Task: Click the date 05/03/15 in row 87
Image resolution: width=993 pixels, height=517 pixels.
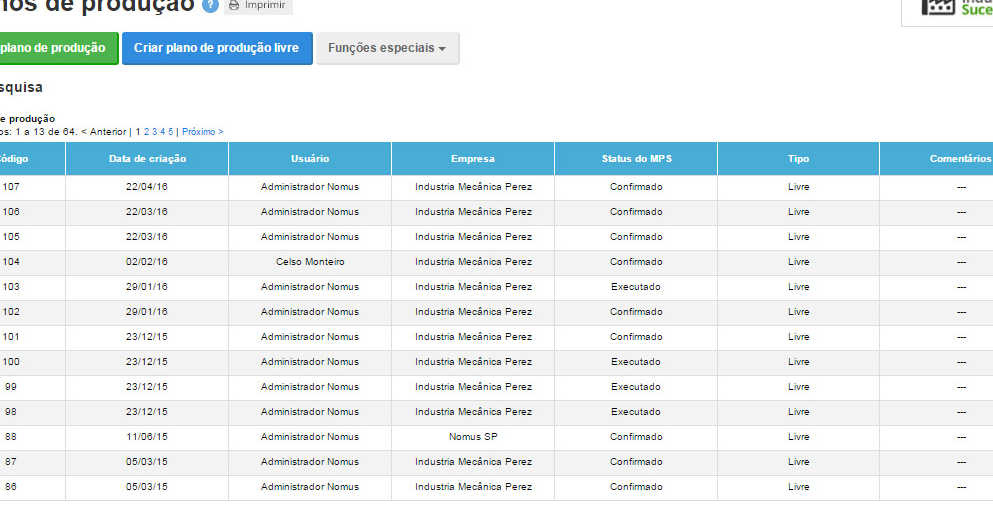Action: click(x=147, y=462)
